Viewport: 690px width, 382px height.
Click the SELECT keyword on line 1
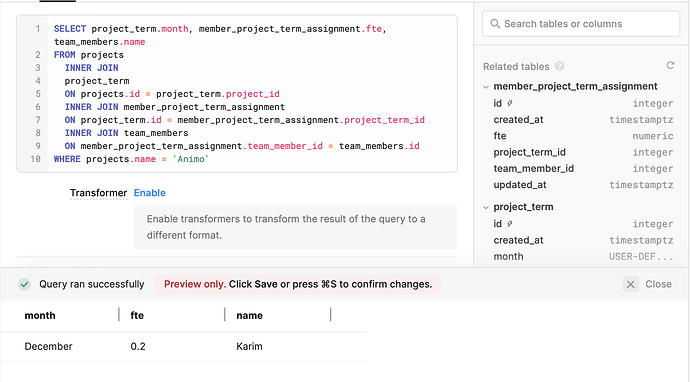(x=70, y=29)
